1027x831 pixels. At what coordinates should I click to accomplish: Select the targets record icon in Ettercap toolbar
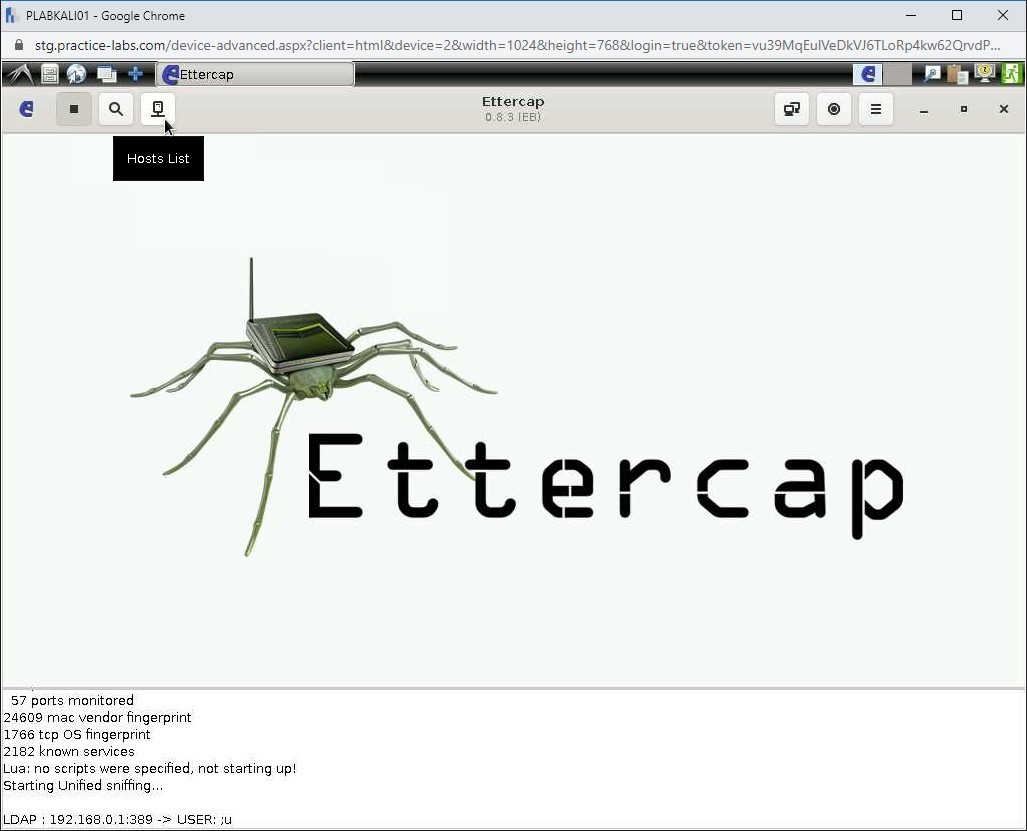[x=834, y=109]
